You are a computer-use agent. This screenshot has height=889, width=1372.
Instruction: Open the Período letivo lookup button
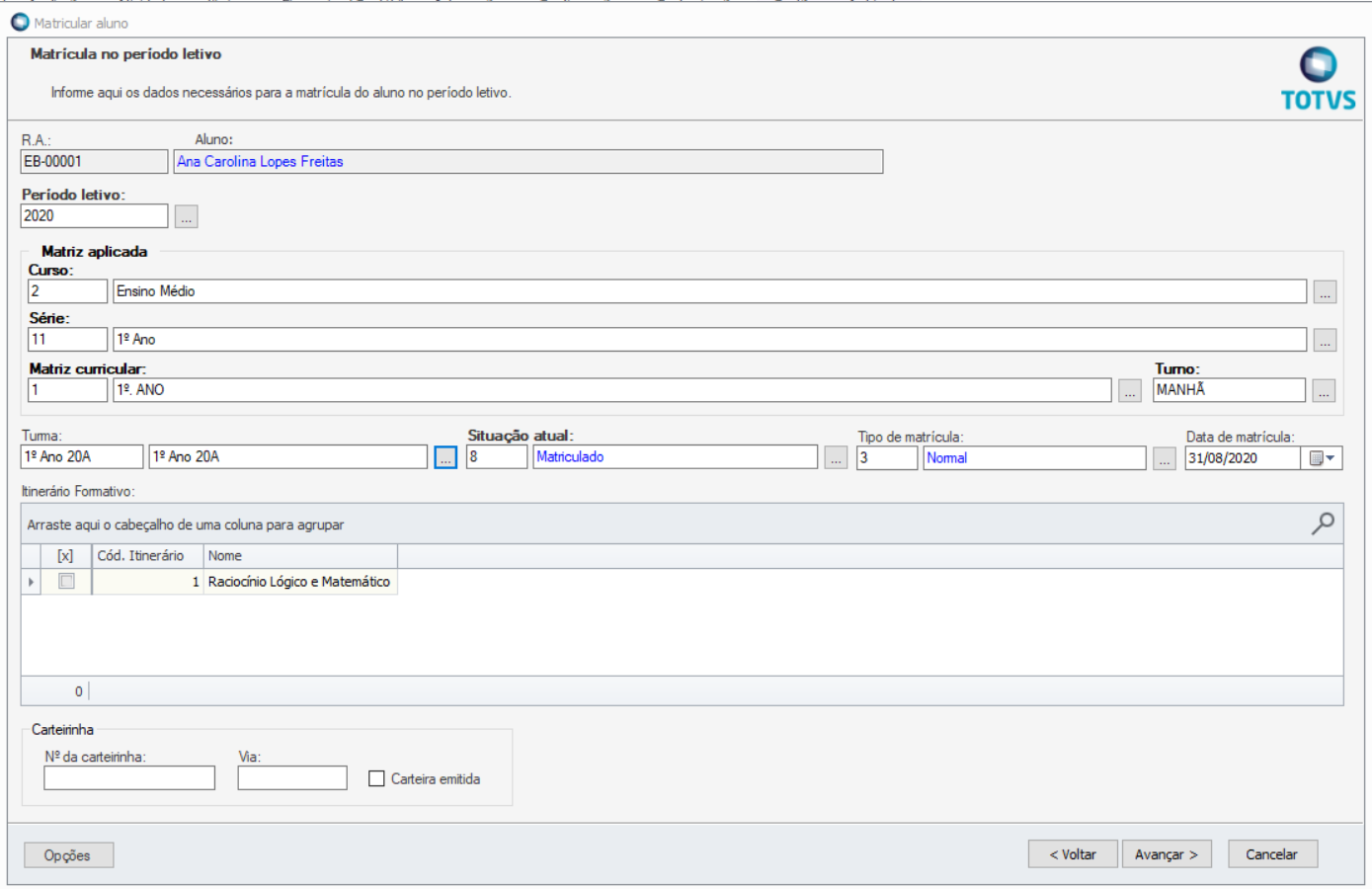click(186, 216)
